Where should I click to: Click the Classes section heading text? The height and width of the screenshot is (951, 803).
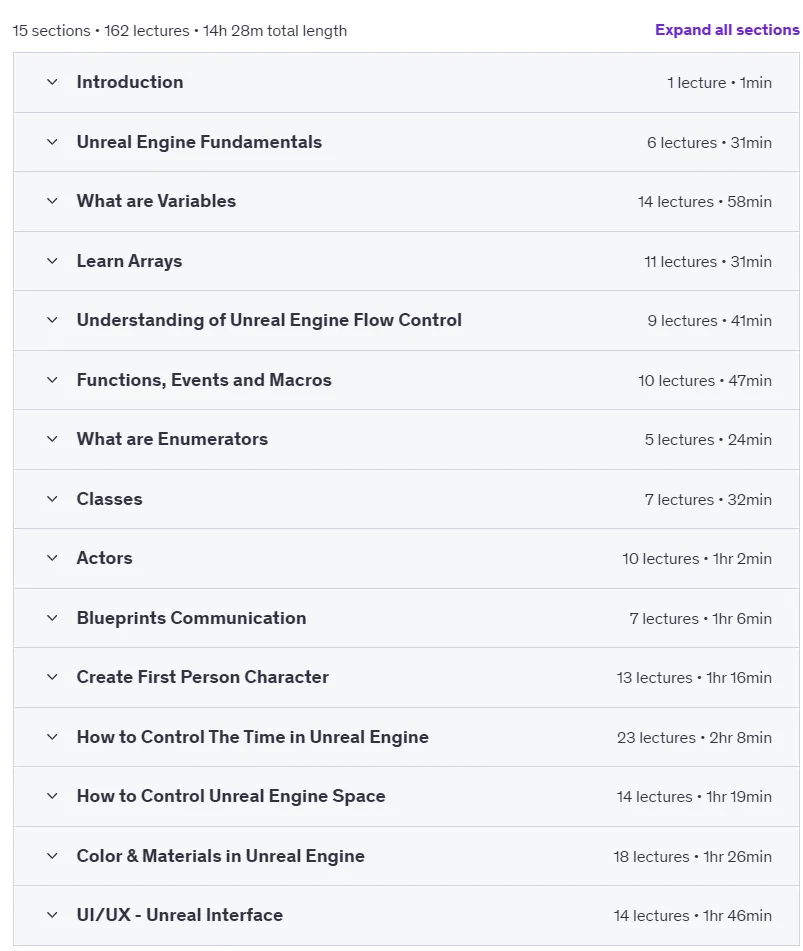(109, 499)
